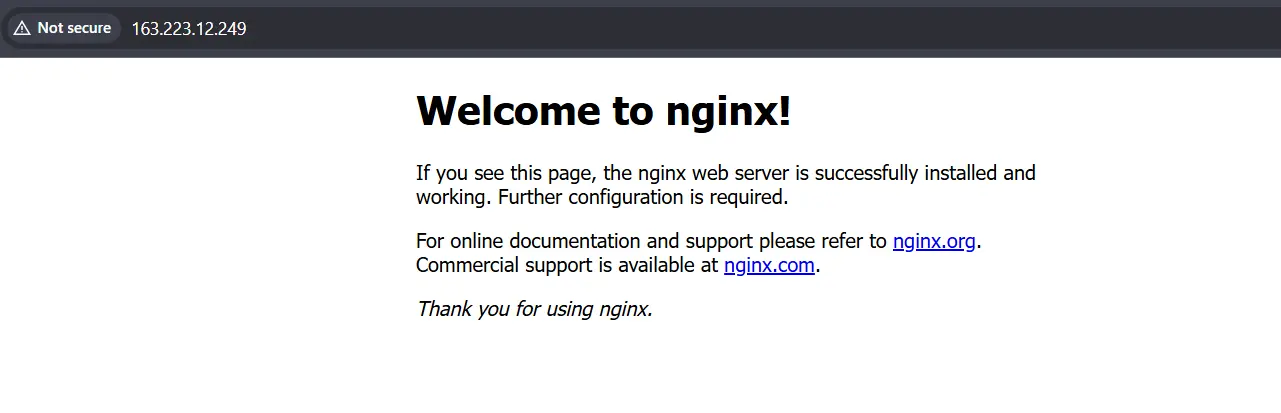
Task: Follow the nginx.com commercial support link
Action: point(769,265)
